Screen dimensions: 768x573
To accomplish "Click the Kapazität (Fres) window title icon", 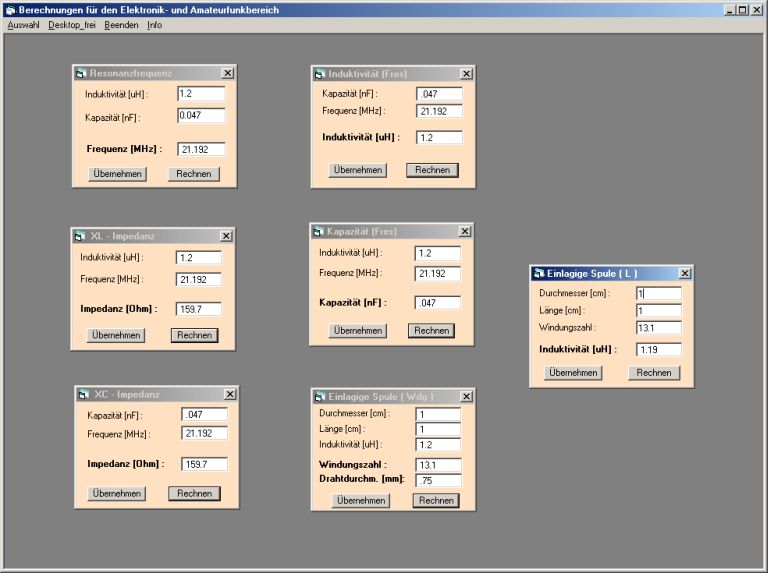I will coord(318,231).
